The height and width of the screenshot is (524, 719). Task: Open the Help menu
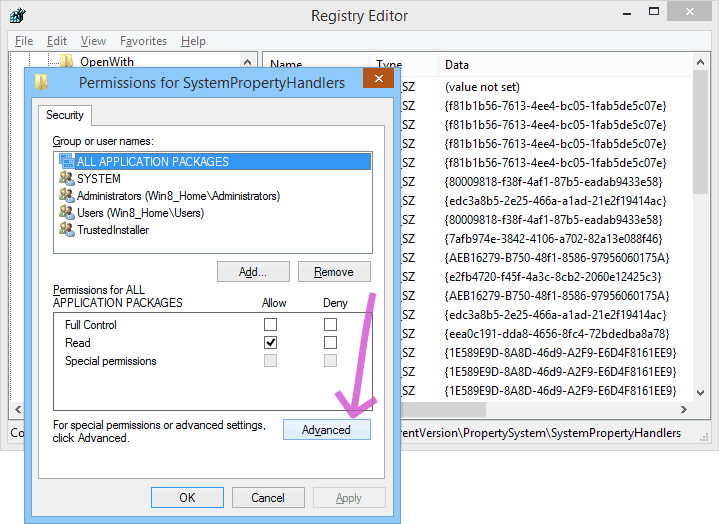[193, 41]
